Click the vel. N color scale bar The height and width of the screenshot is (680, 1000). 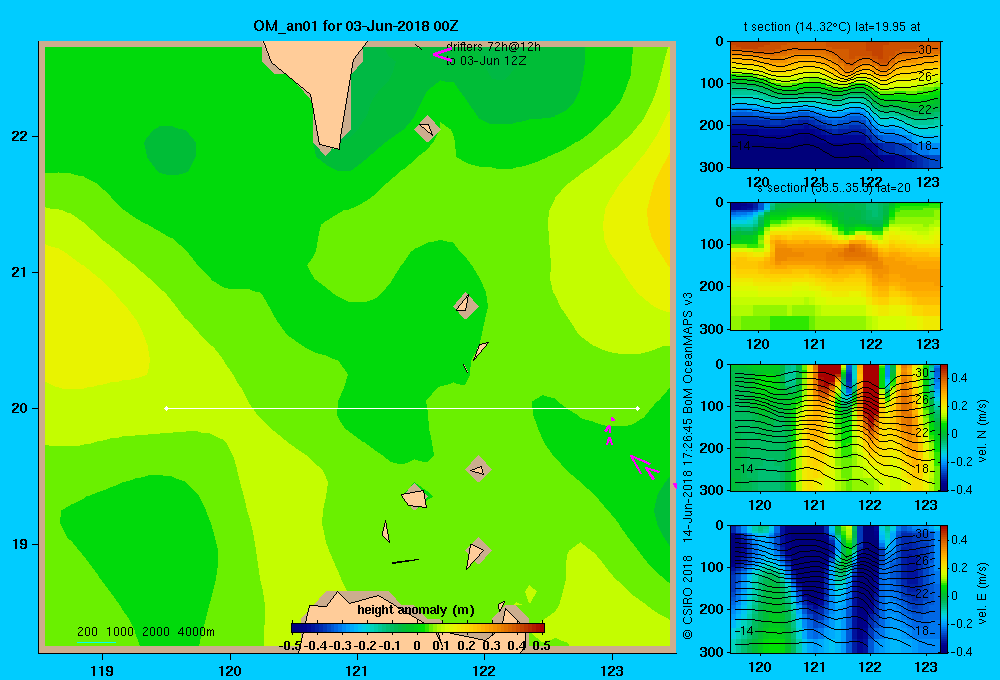coord(945,427)
